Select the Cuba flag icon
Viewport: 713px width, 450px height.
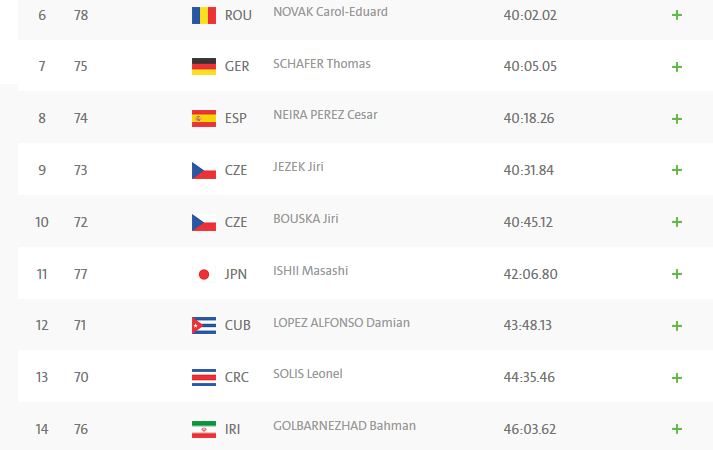204,325
